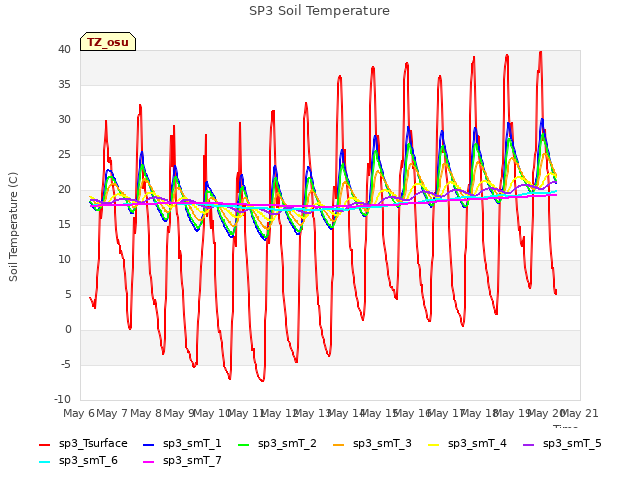Click the blue sp3_smT_1 legend swatch
This screenshot has width=640, height=480.
149,444
